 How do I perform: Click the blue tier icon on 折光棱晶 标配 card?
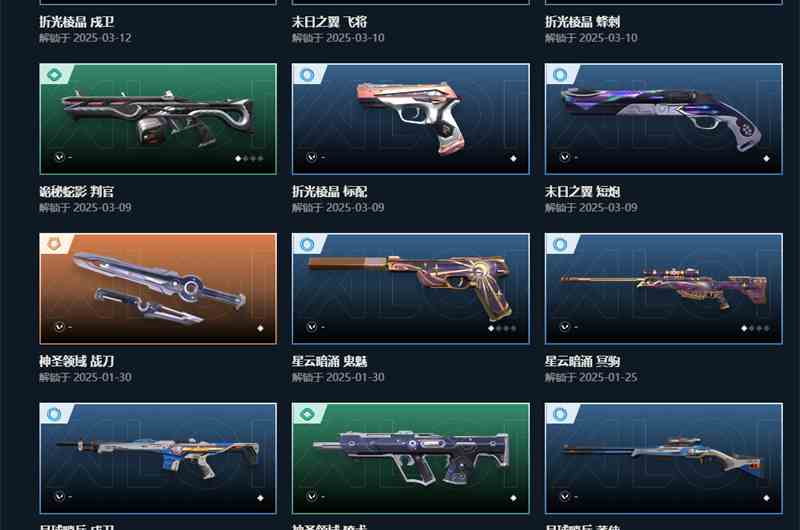click(307, 75)
